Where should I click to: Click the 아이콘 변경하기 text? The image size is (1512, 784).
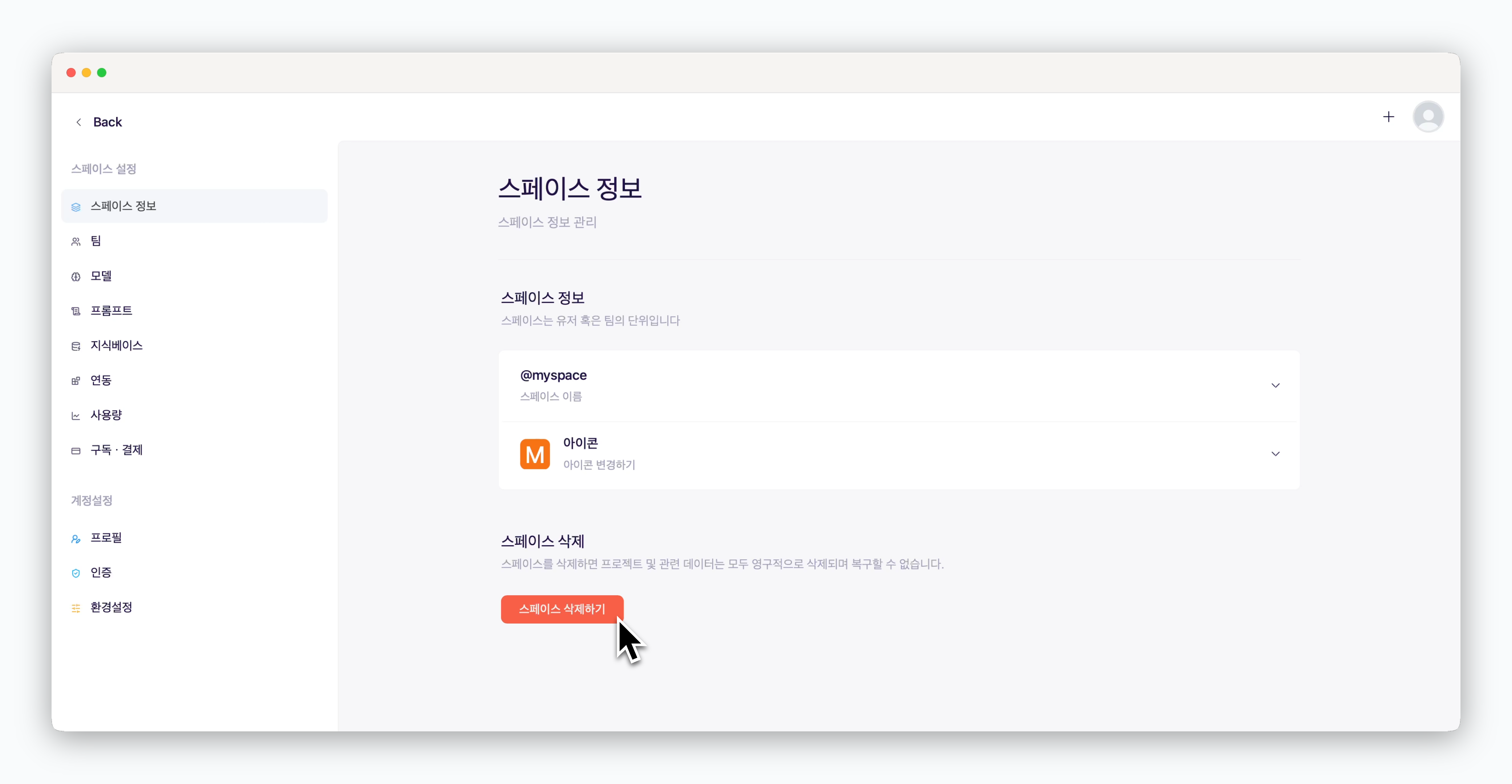pos(599,465)
